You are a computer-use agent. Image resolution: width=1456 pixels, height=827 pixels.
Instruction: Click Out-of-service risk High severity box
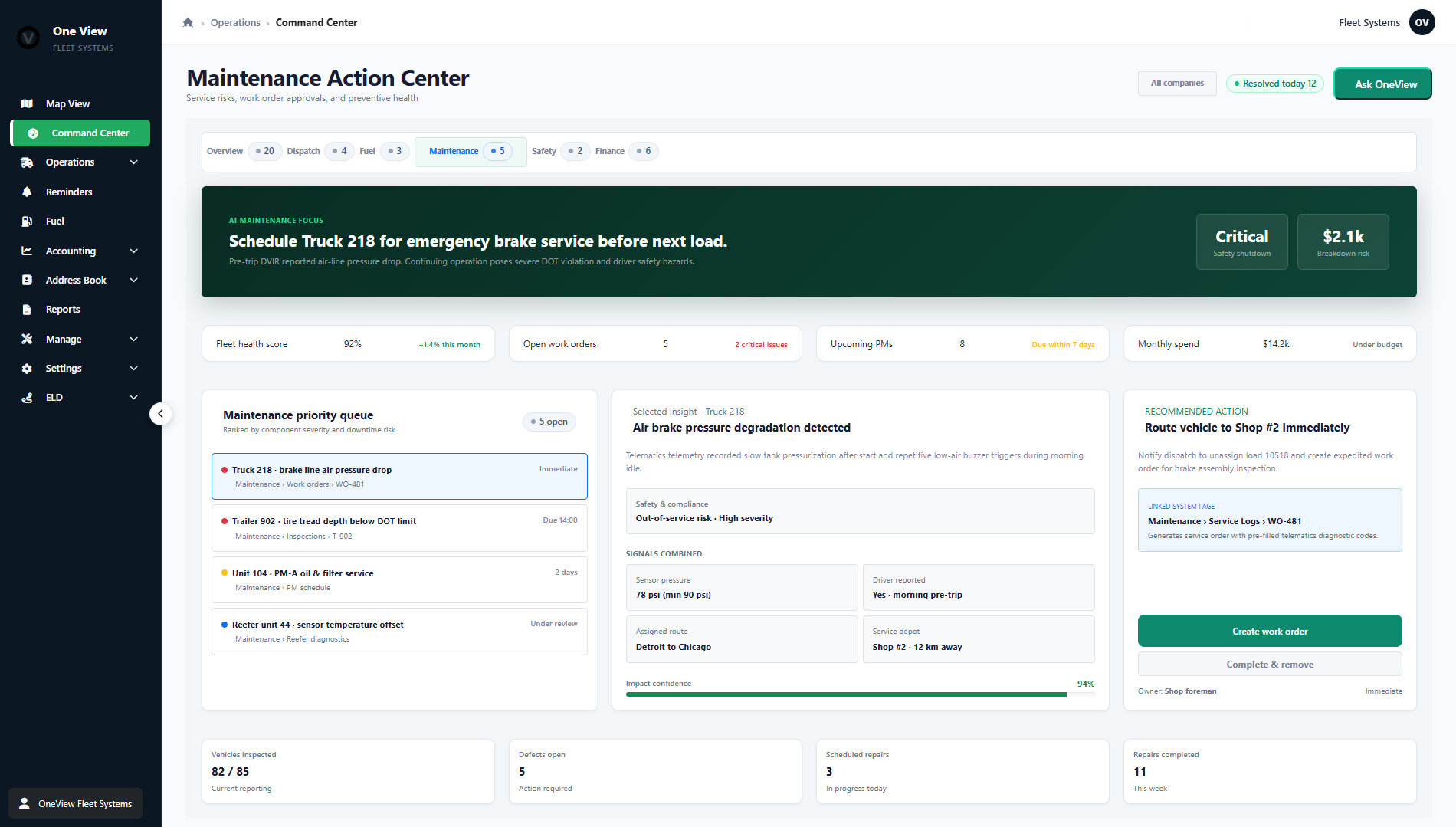(x=861, y=511)
